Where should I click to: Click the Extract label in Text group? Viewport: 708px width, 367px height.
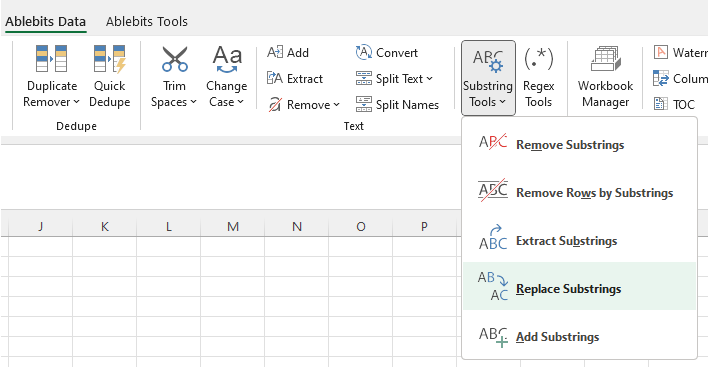(305, 79)
